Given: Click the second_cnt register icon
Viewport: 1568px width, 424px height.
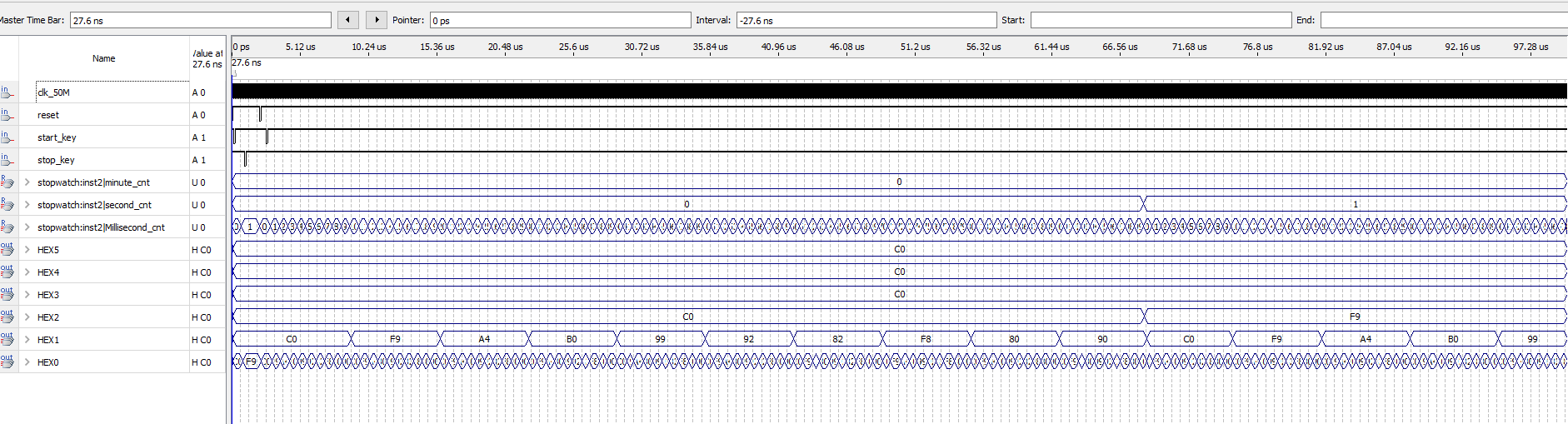Looking at the screenshot, I should pos(7,204).
